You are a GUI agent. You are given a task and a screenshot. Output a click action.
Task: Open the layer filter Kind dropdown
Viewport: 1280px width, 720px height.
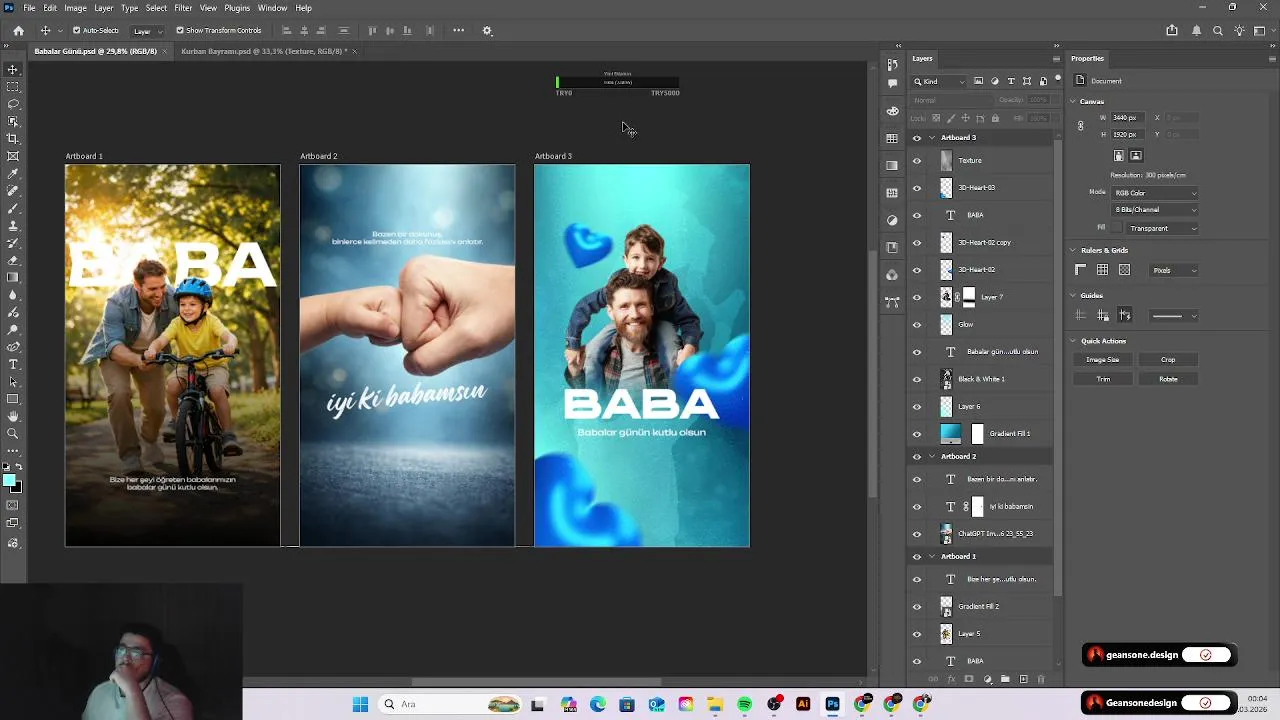coord(939,81)
